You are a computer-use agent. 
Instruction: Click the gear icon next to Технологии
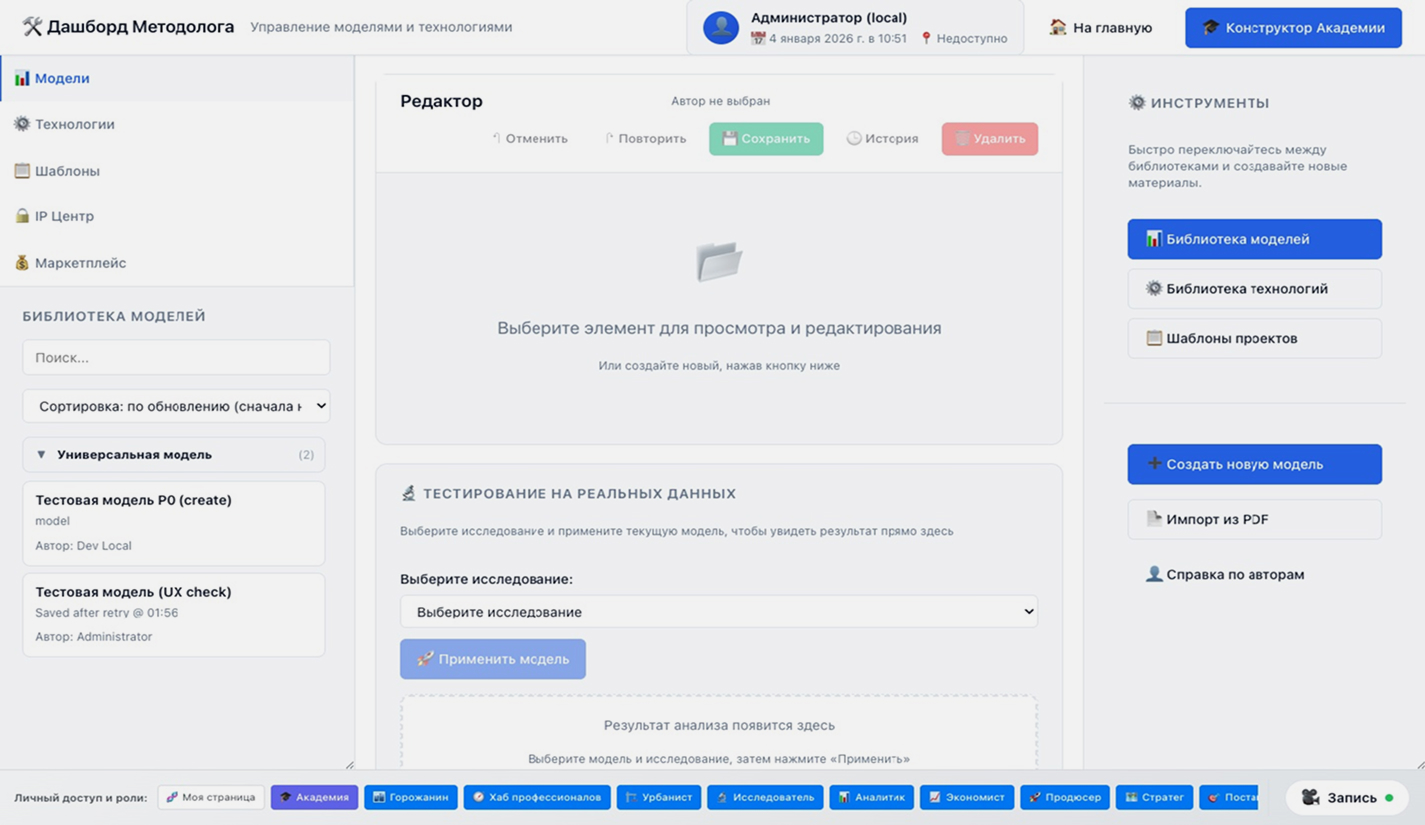pos(22,124)
